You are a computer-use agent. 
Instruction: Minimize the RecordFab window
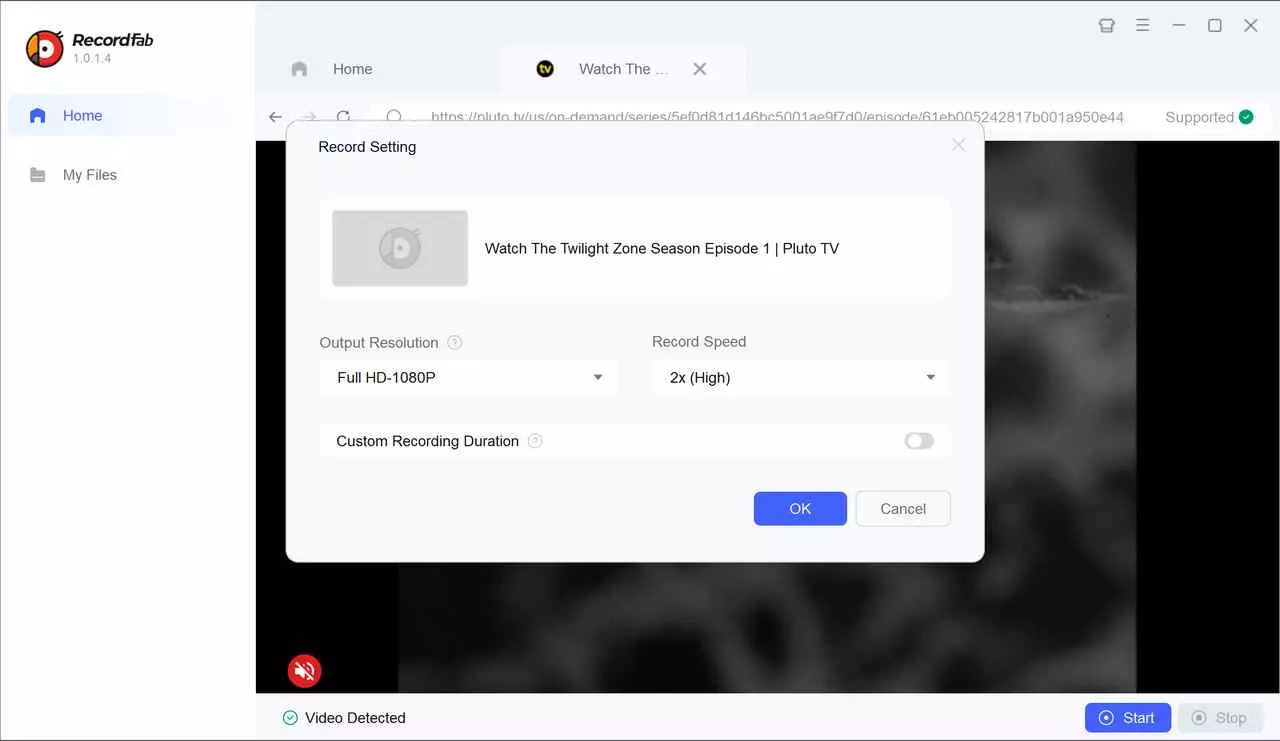(1179, 26)
